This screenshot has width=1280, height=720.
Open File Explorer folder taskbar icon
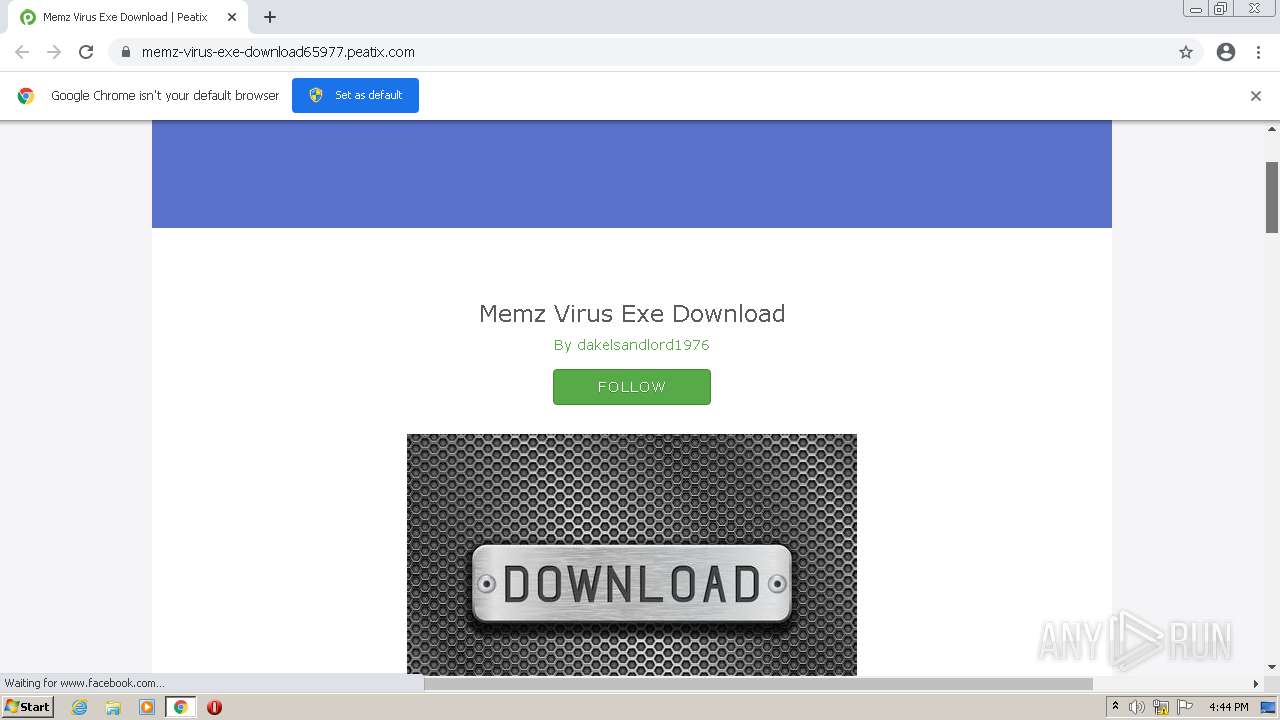pyautogui.click(x=113, y=707)
